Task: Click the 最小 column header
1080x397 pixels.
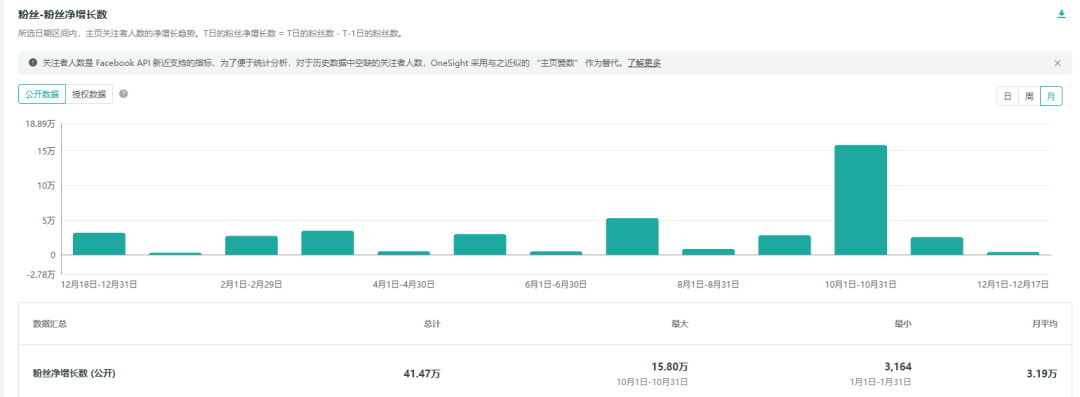Action: coord(903,324)
